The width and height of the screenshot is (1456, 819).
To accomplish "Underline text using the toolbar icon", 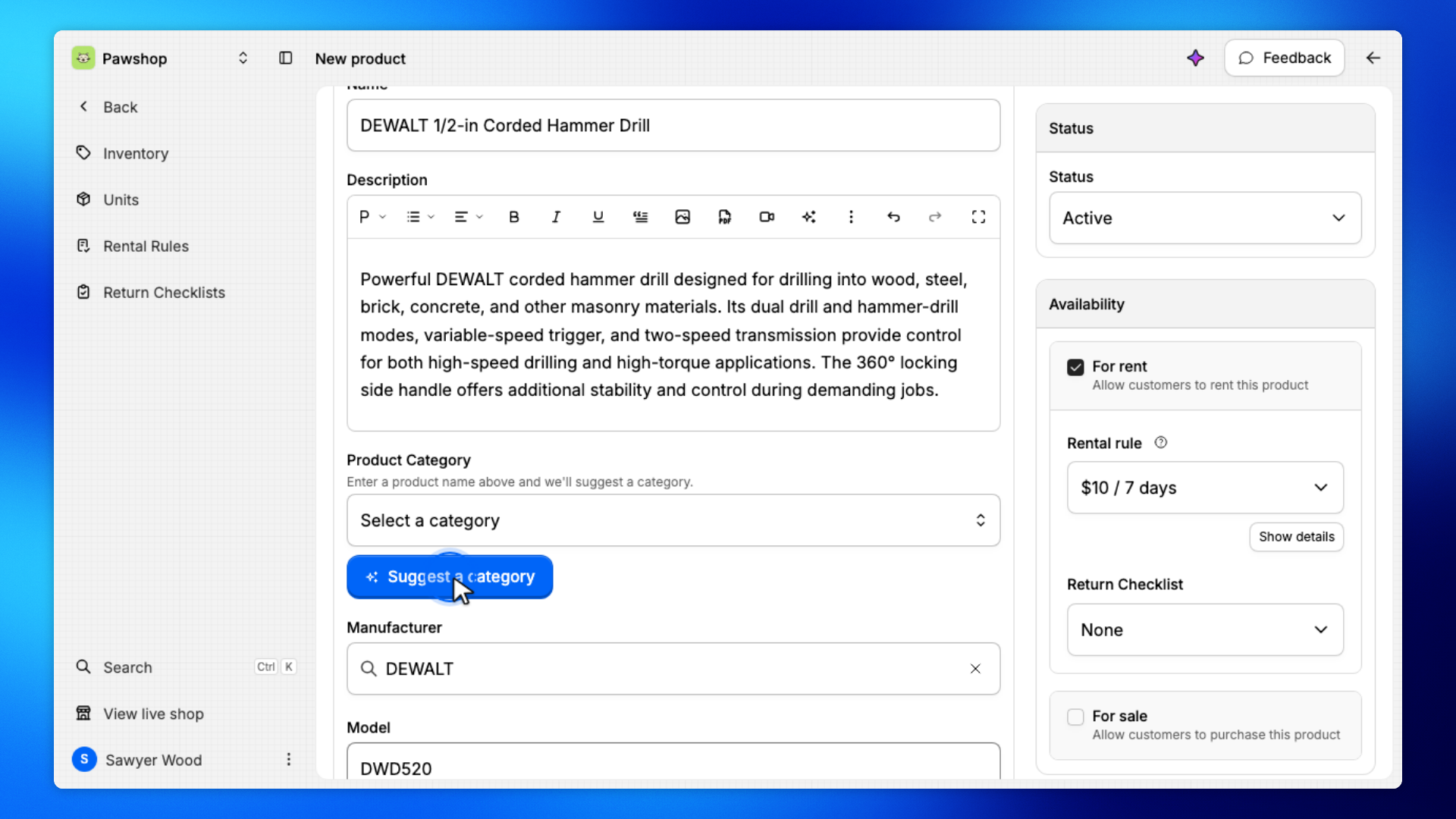I will pyautogui.click(x=598, y=217).
